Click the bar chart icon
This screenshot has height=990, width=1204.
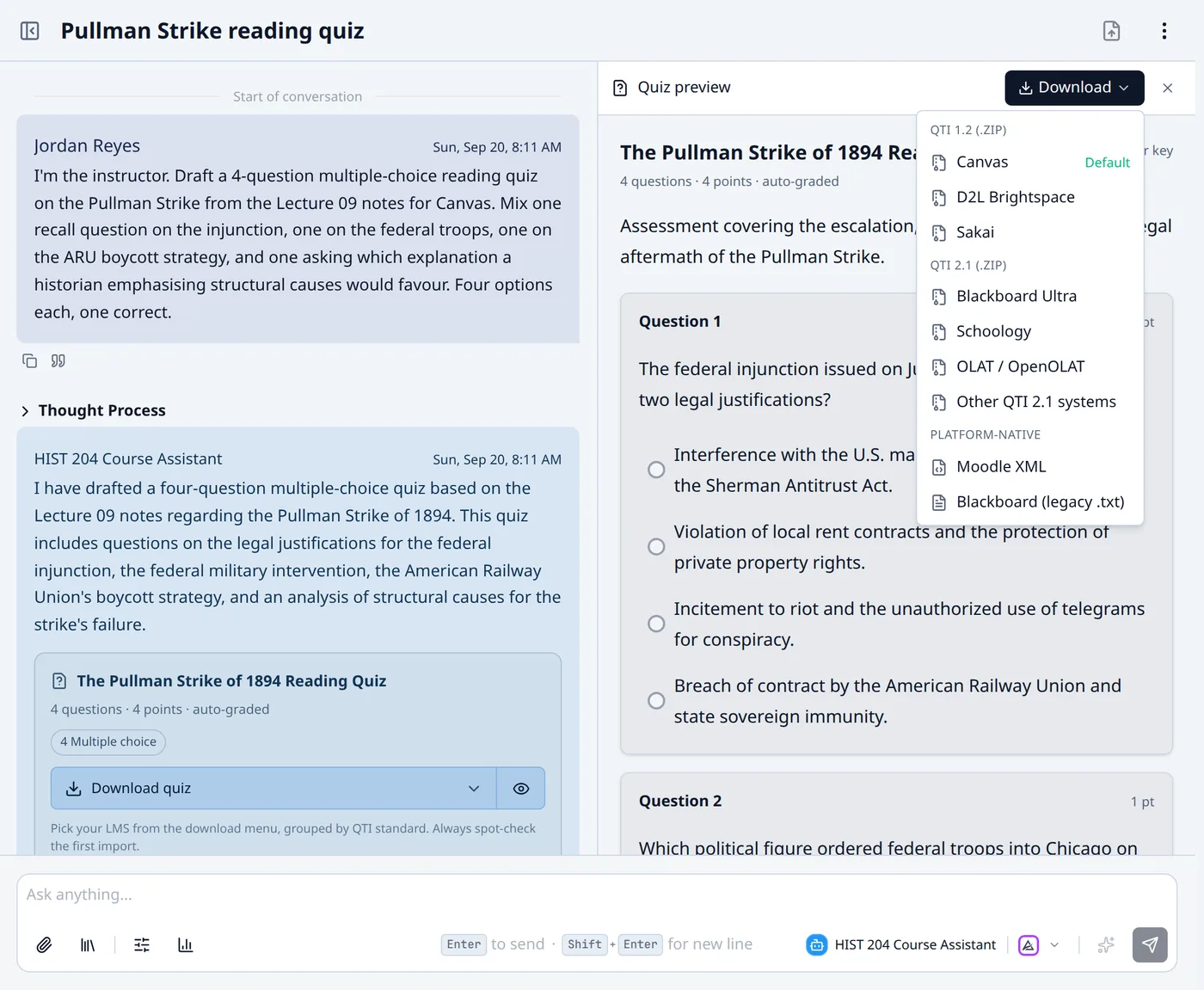(x=185, y=945)
